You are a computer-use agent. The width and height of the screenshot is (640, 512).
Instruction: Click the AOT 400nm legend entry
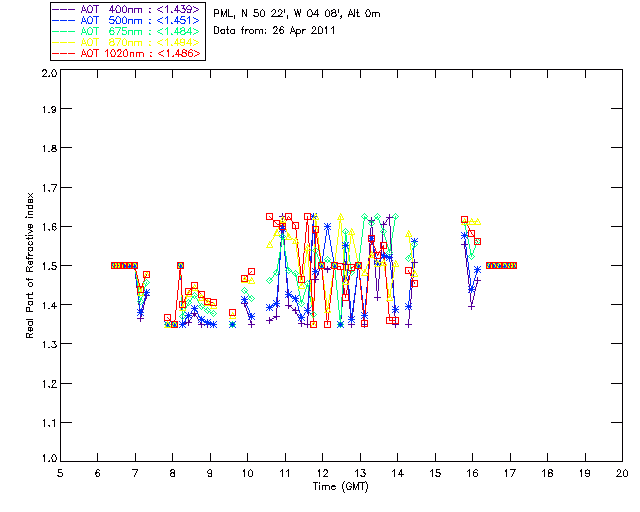tap(126, 9)
